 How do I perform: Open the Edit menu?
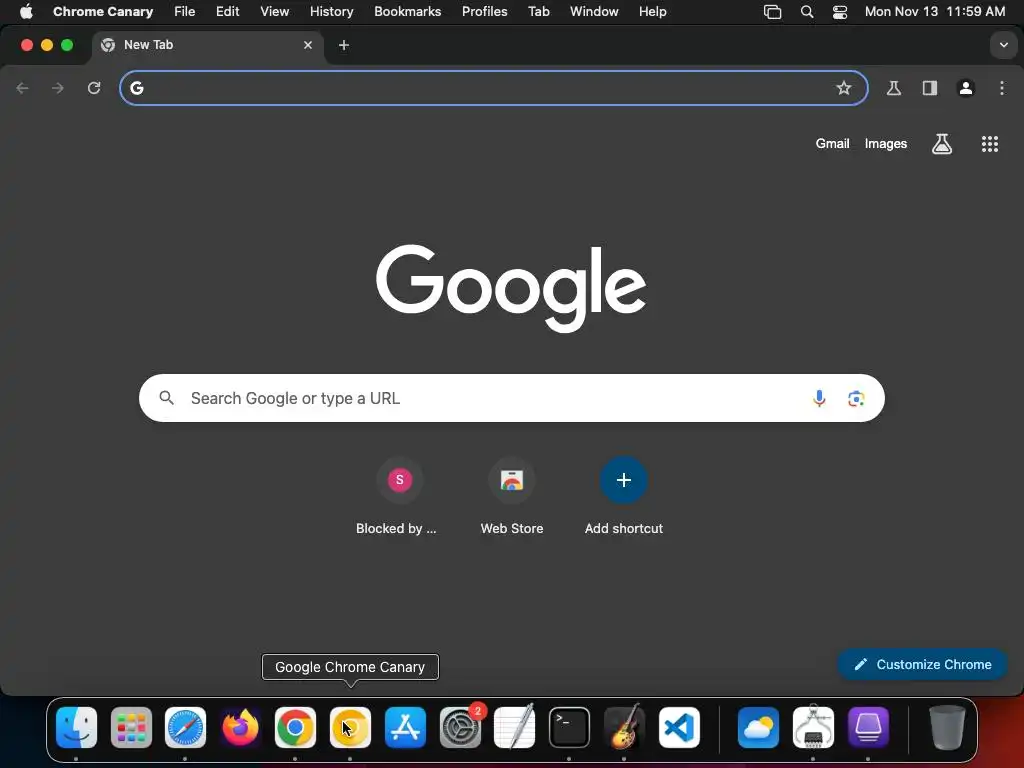(227, 11)
